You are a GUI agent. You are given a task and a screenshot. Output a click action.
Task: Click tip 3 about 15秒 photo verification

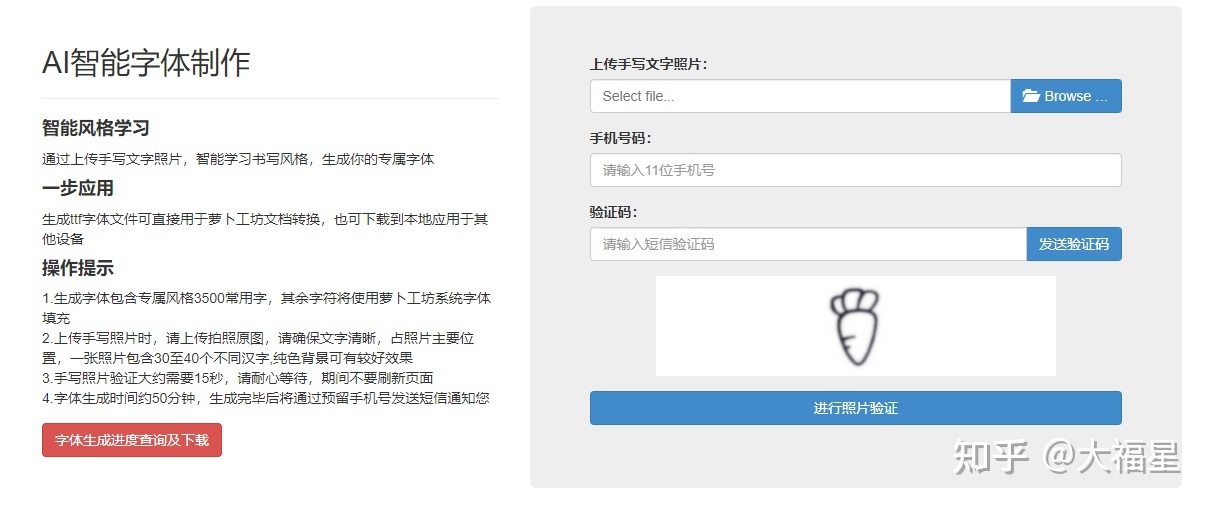coord(238,378)
